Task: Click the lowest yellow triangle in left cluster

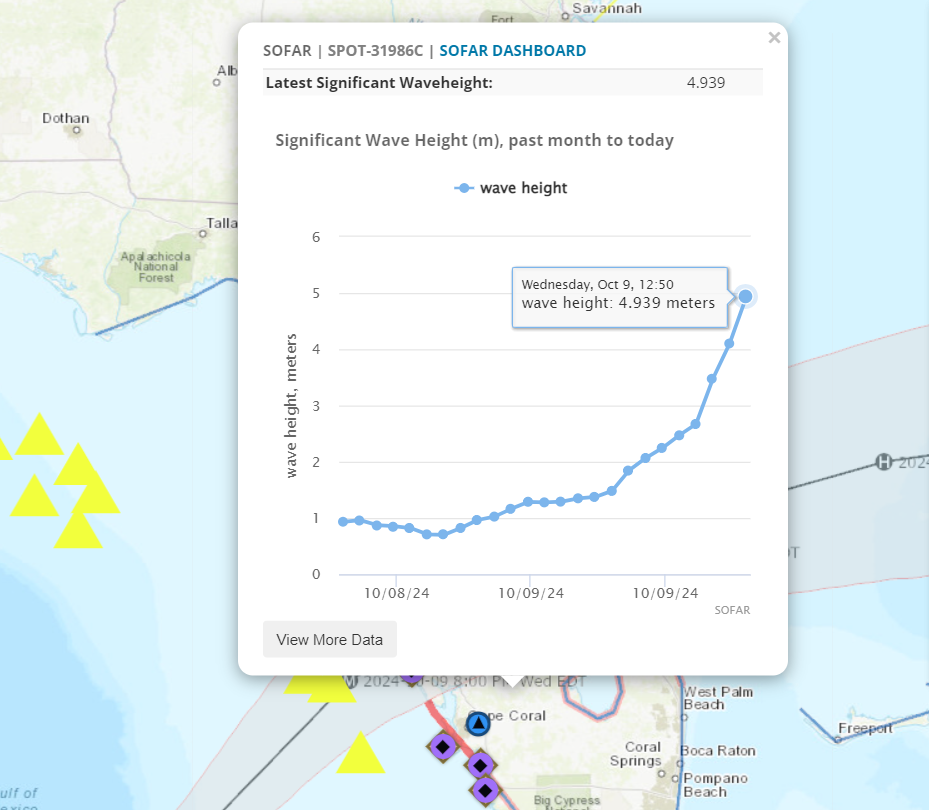Action: 77,531
